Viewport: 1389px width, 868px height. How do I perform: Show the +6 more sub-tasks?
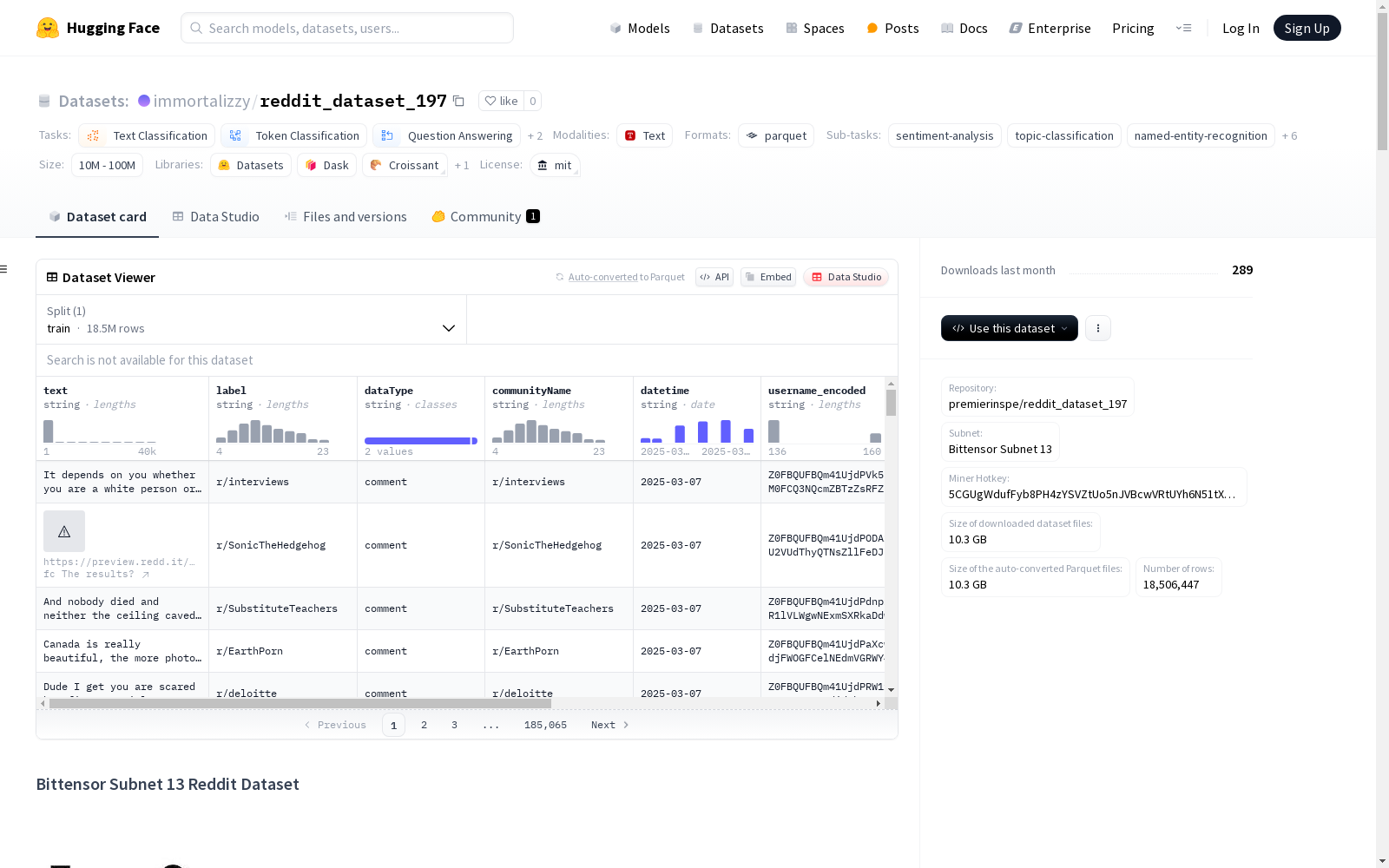1289,135
